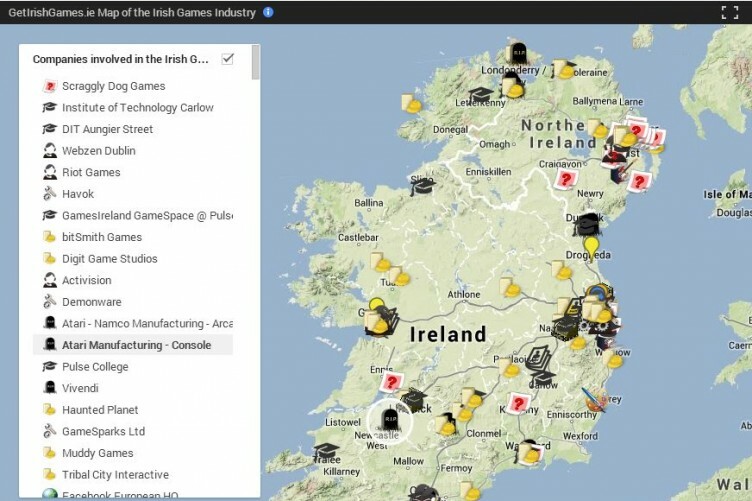Image resolution: width=752 pixels, height=501 pixels.
Task: Choose Riot Games from company list
Action: pyautogui.click(x=91, y=172)
